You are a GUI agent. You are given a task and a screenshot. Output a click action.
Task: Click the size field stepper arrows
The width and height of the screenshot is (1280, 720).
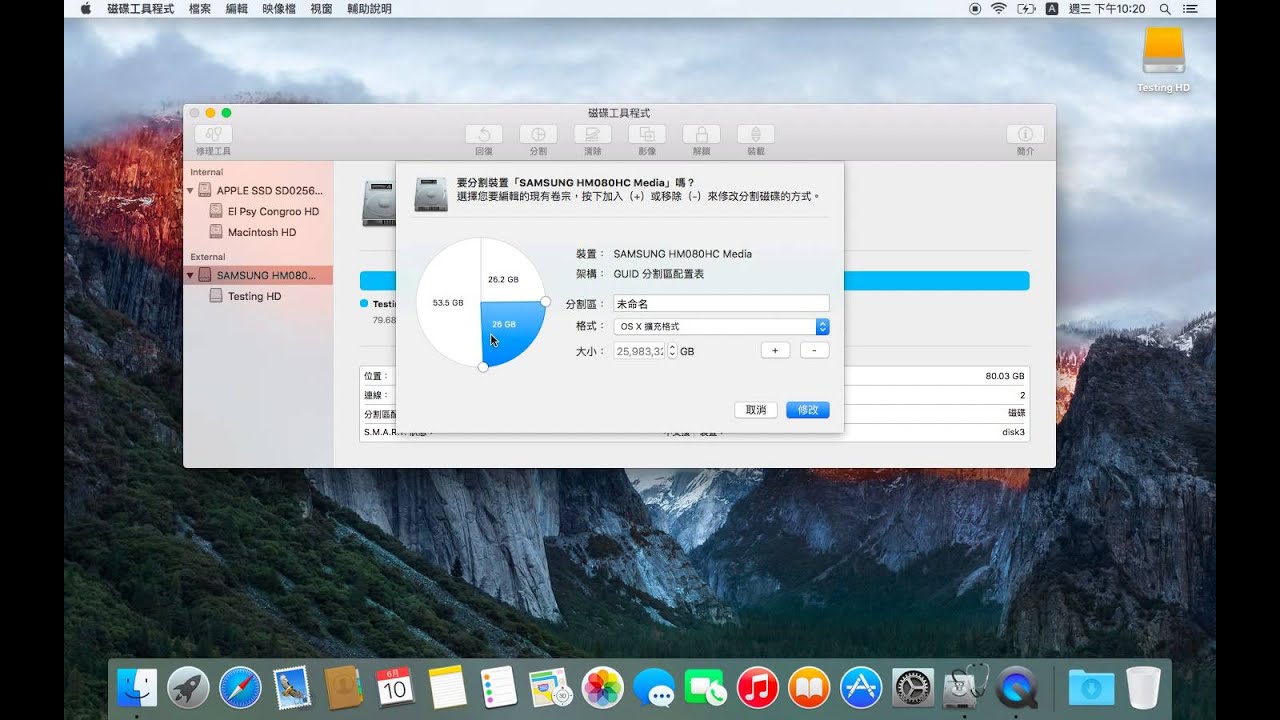(672, 351)
